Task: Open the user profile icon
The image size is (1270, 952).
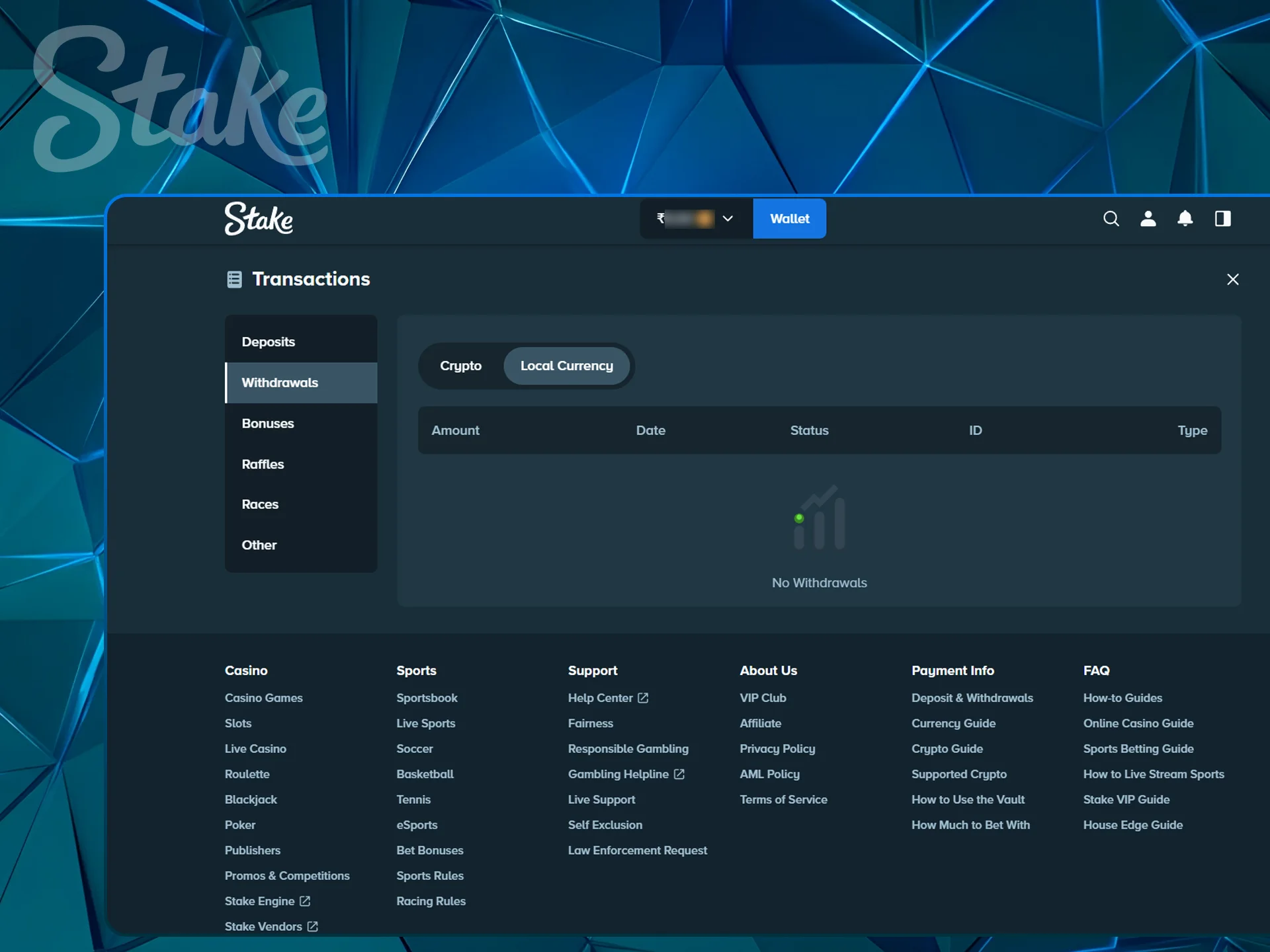Action: [x=1148, y=219]
